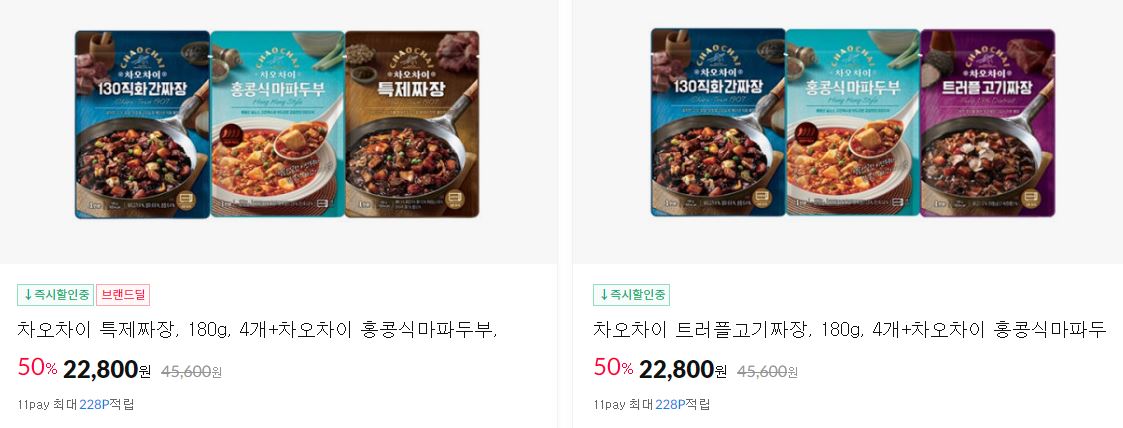Screen dimensions: 1123x428
Task: Click the right product's 50% discount label
Action: click(x=613, y=368)
